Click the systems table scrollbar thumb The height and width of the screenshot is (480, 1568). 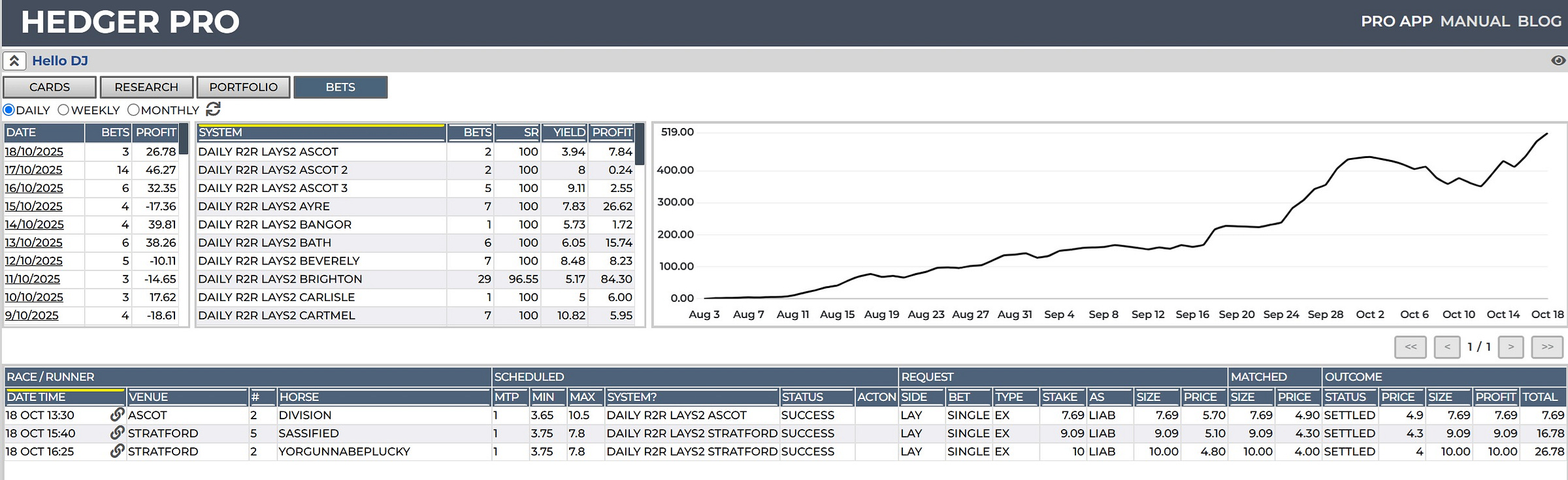[x=640, y=144]
